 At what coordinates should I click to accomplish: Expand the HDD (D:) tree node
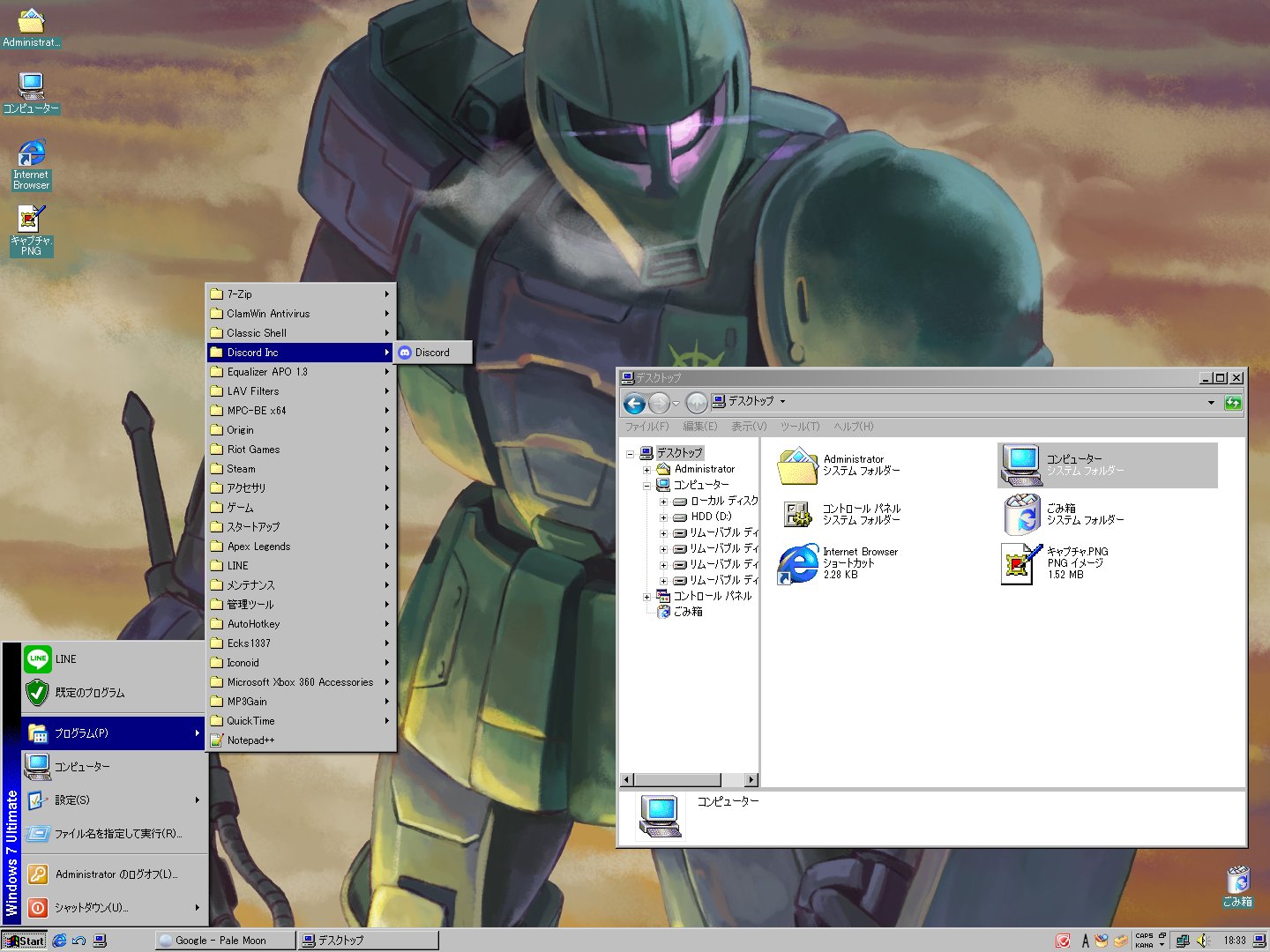pos(663,517)
